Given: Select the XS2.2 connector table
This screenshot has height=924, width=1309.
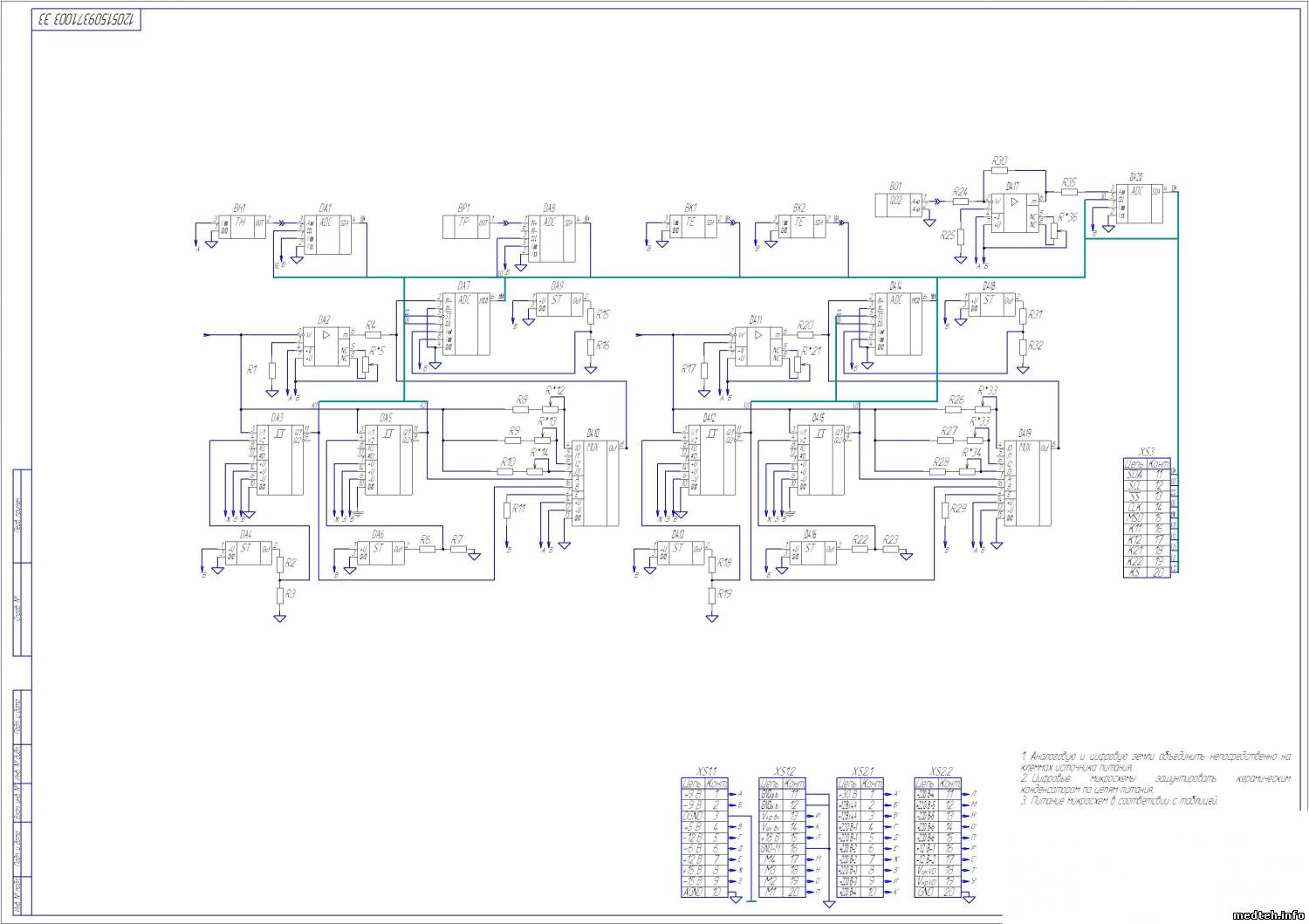Looking at the screenshot, I should tap(938, 838).
